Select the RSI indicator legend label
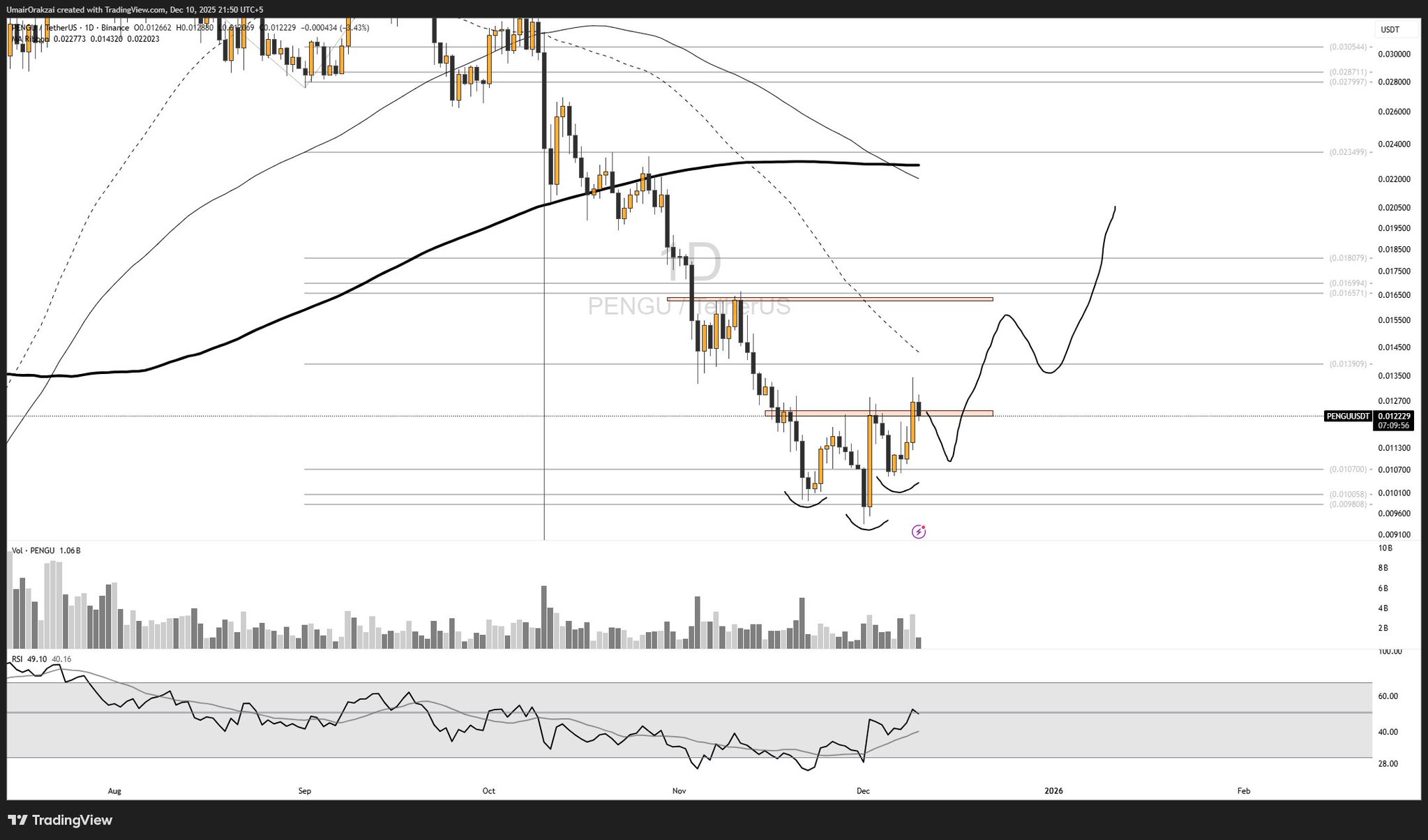Image resolution: width=1428 pixels, height=840 pixels. pos(17,659)
